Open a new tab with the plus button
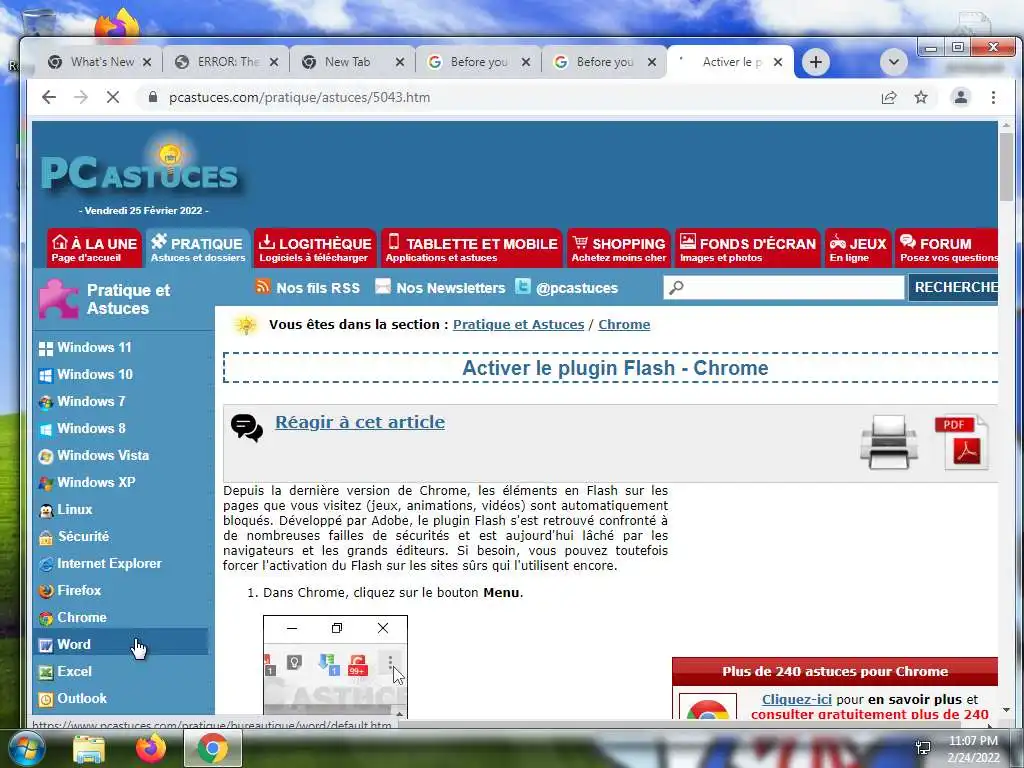This screenshot has height=768, width=1024. pyautogui.click(x=816, y=62)
